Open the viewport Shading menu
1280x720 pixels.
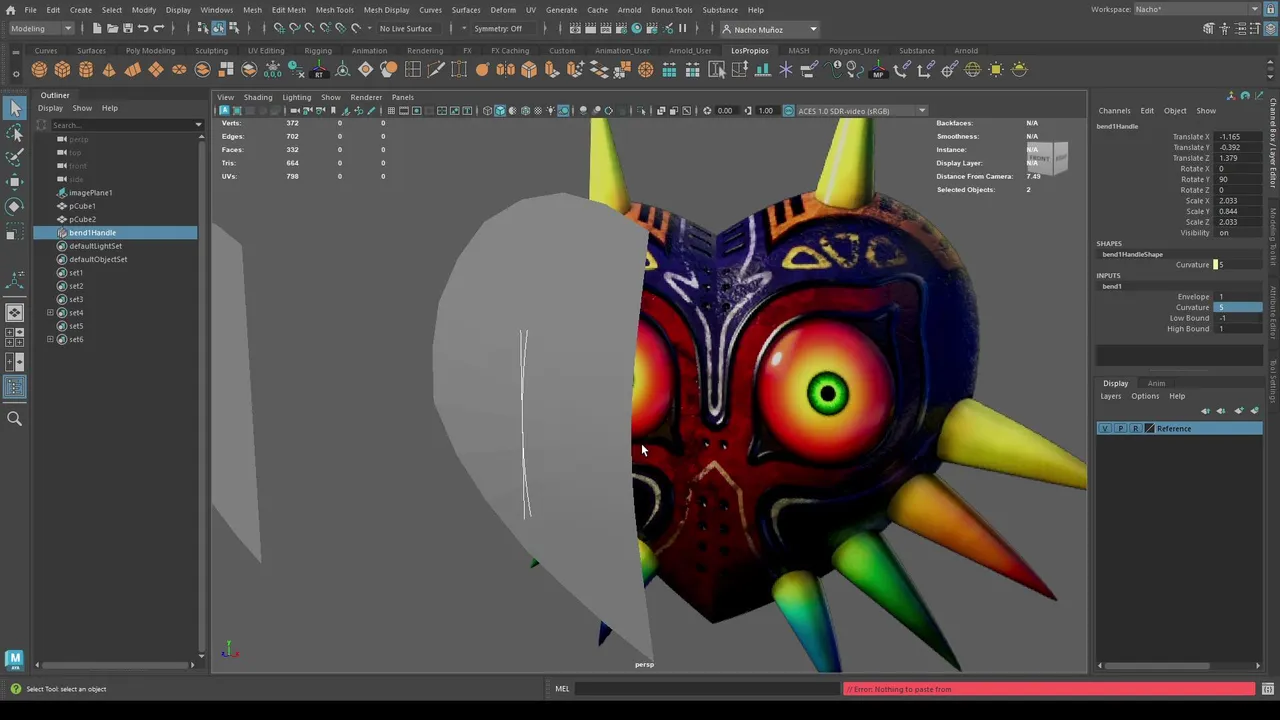point(258,98)
